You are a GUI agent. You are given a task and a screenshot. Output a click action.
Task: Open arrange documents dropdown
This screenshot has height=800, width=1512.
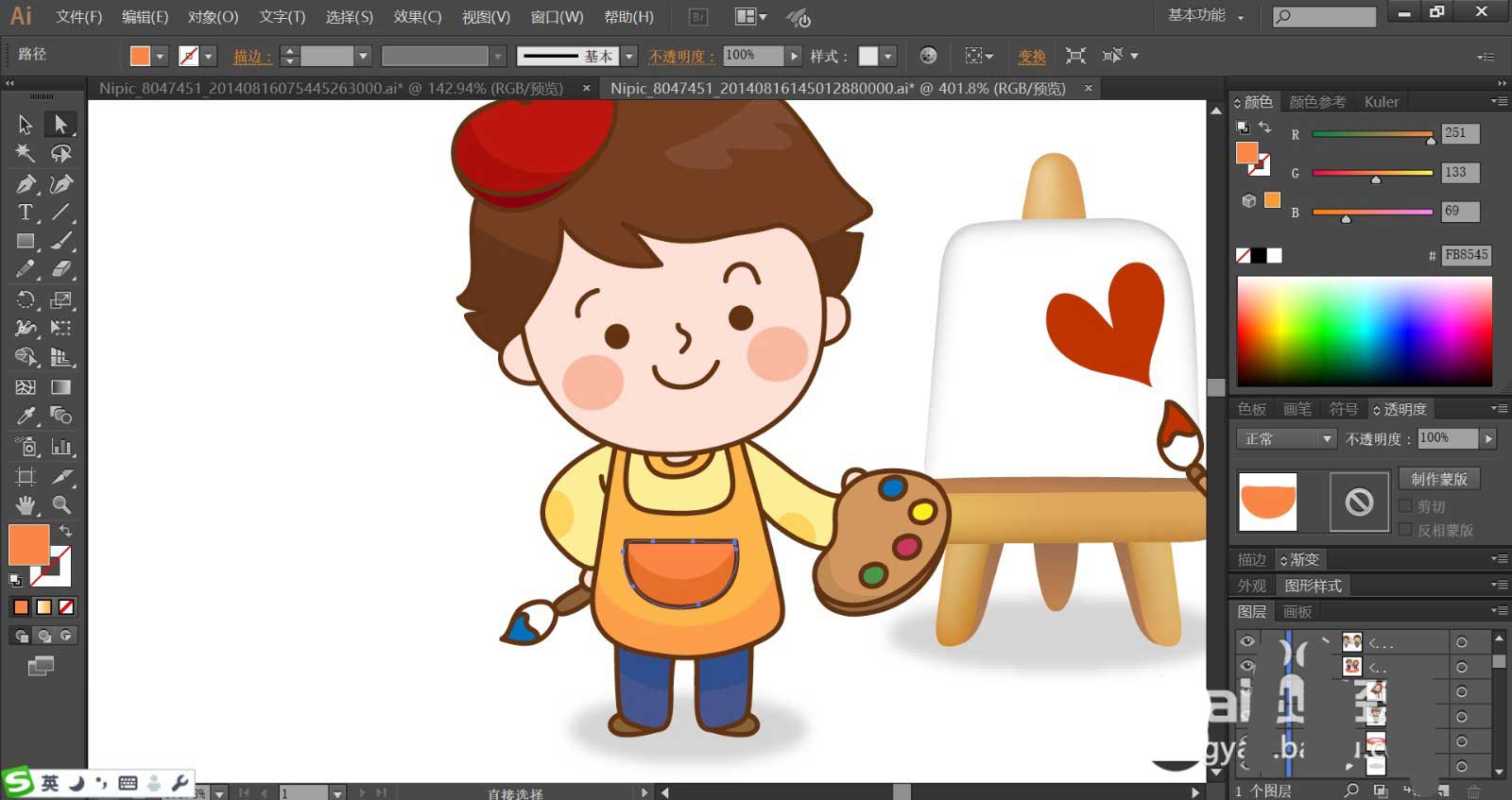(751, 16)
